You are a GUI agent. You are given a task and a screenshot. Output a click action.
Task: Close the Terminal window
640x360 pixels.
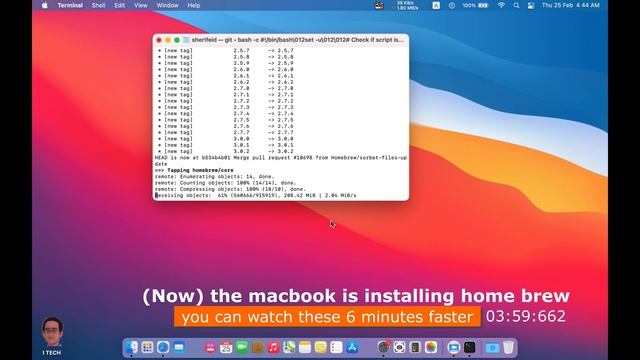[x=159, y=40]
